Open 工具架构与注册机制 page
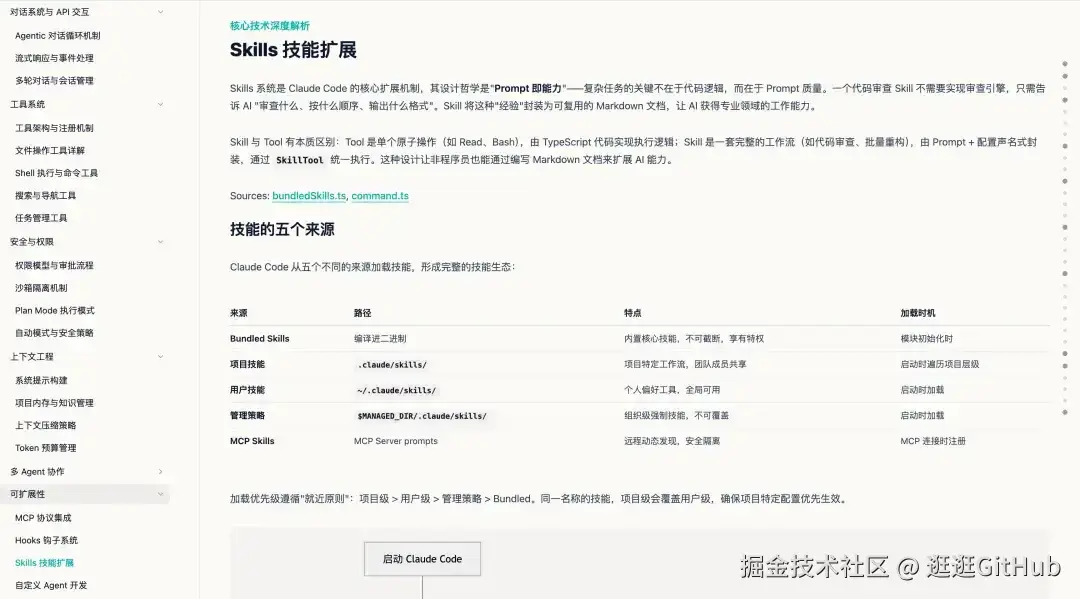 54,127
